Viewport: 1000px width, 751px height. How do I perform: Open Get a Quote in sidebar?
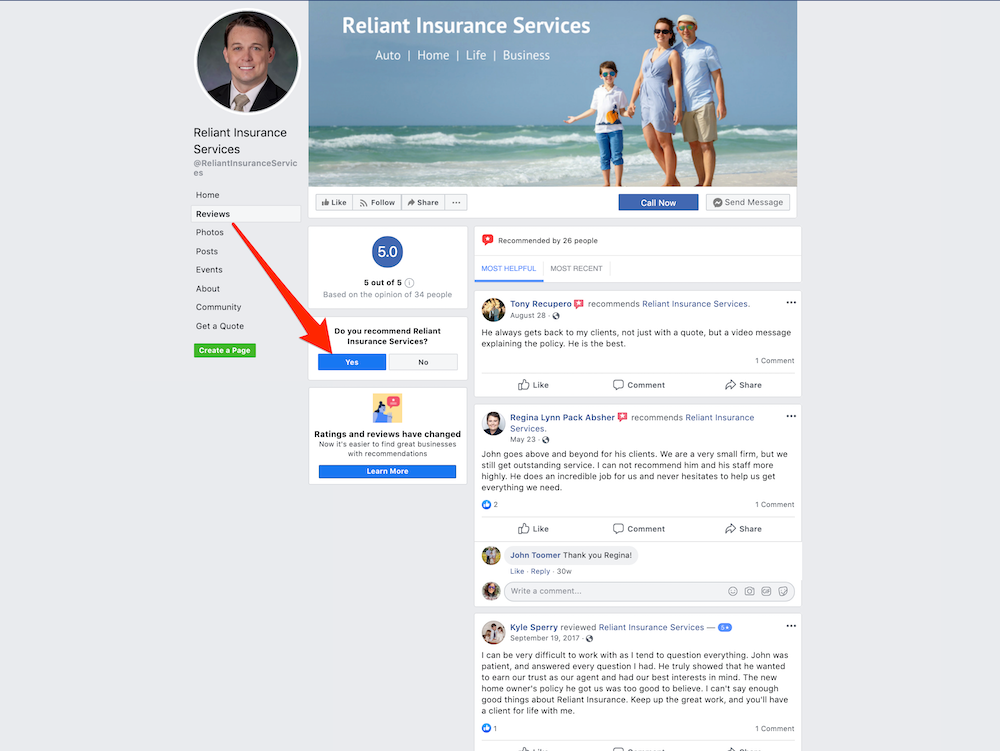tap(220, 326)
